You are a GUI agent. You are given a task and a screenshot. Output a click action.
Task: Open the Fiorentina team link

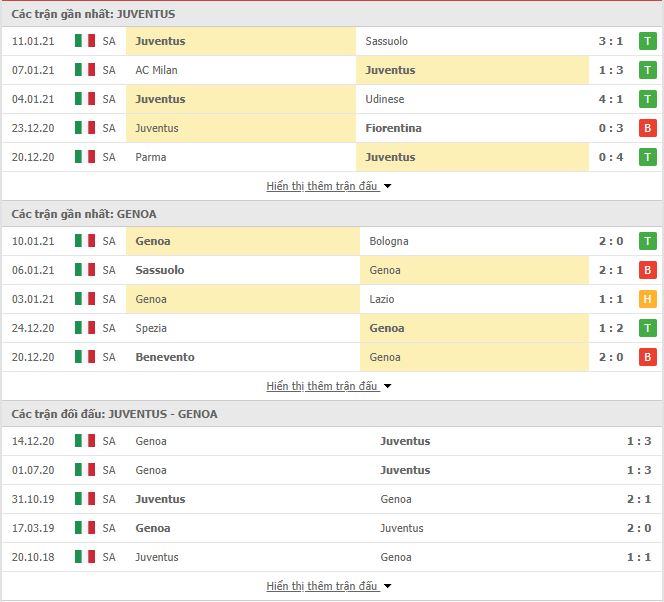(x=393, y=128)
